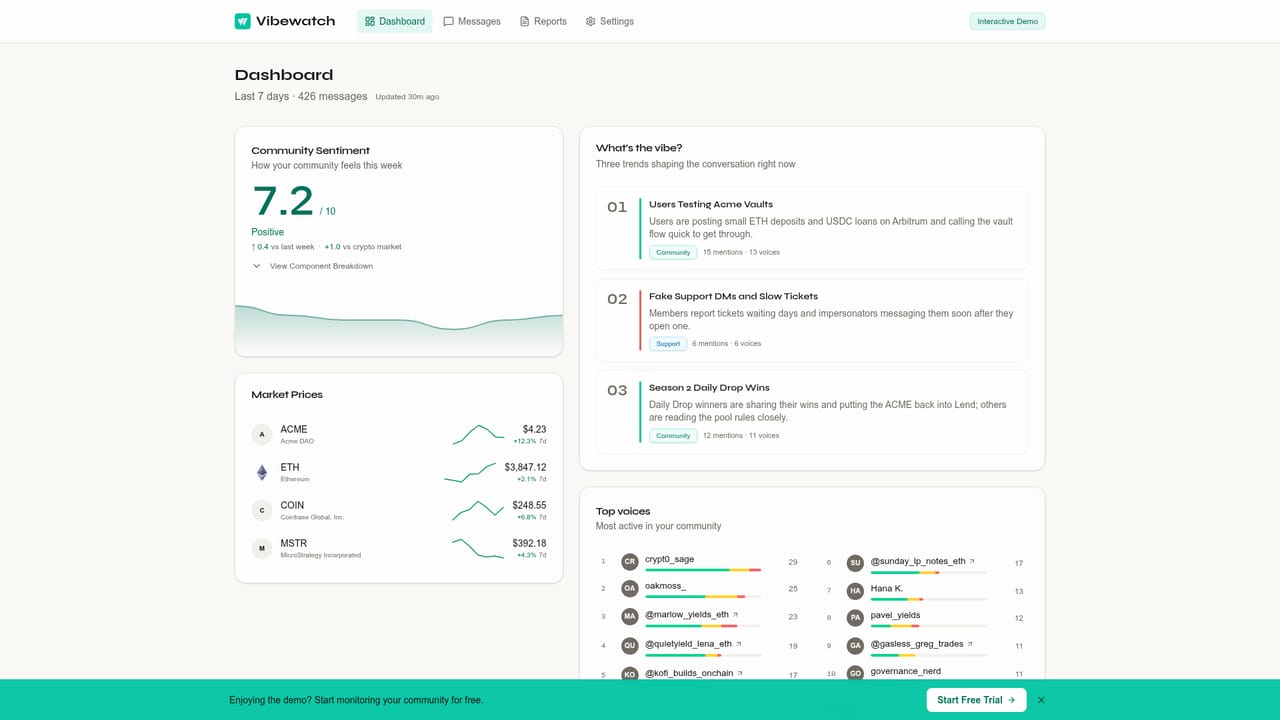Open the ETH price sparkline chart

tap(470, 472)
